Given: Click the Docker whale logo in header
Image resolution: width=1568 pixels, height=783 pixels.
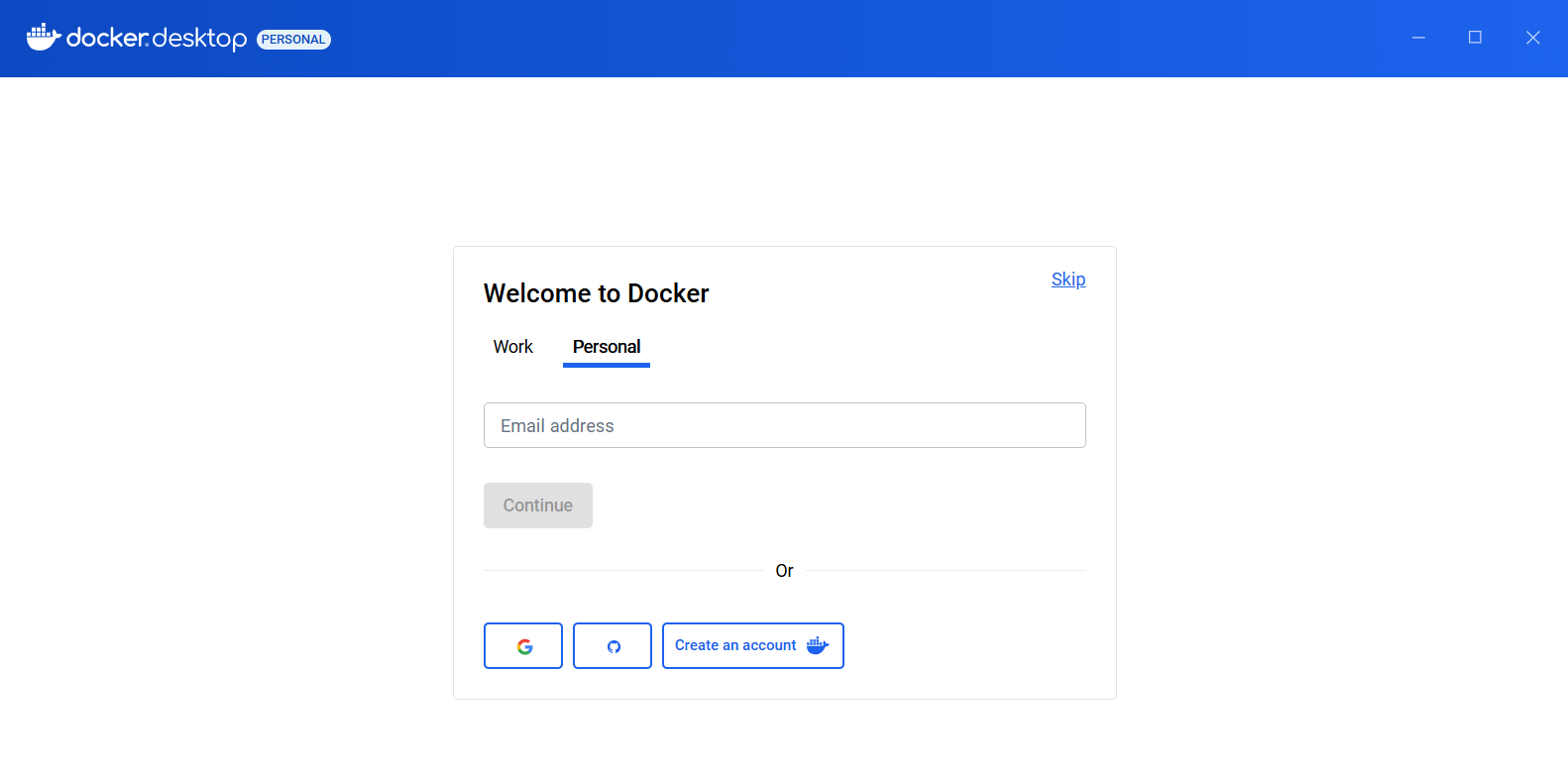Looking at the screenshot, I should pos(44,38).
